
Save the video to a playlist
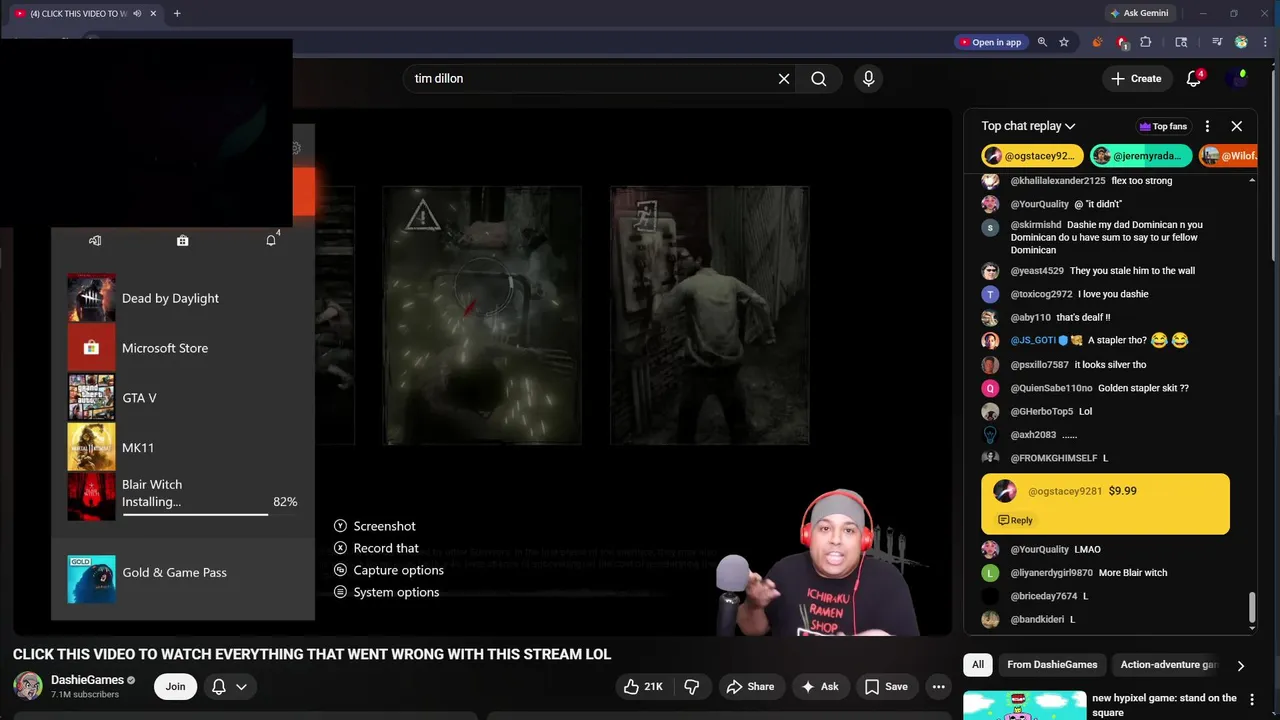pyautogui.click(x=886, y=686)
